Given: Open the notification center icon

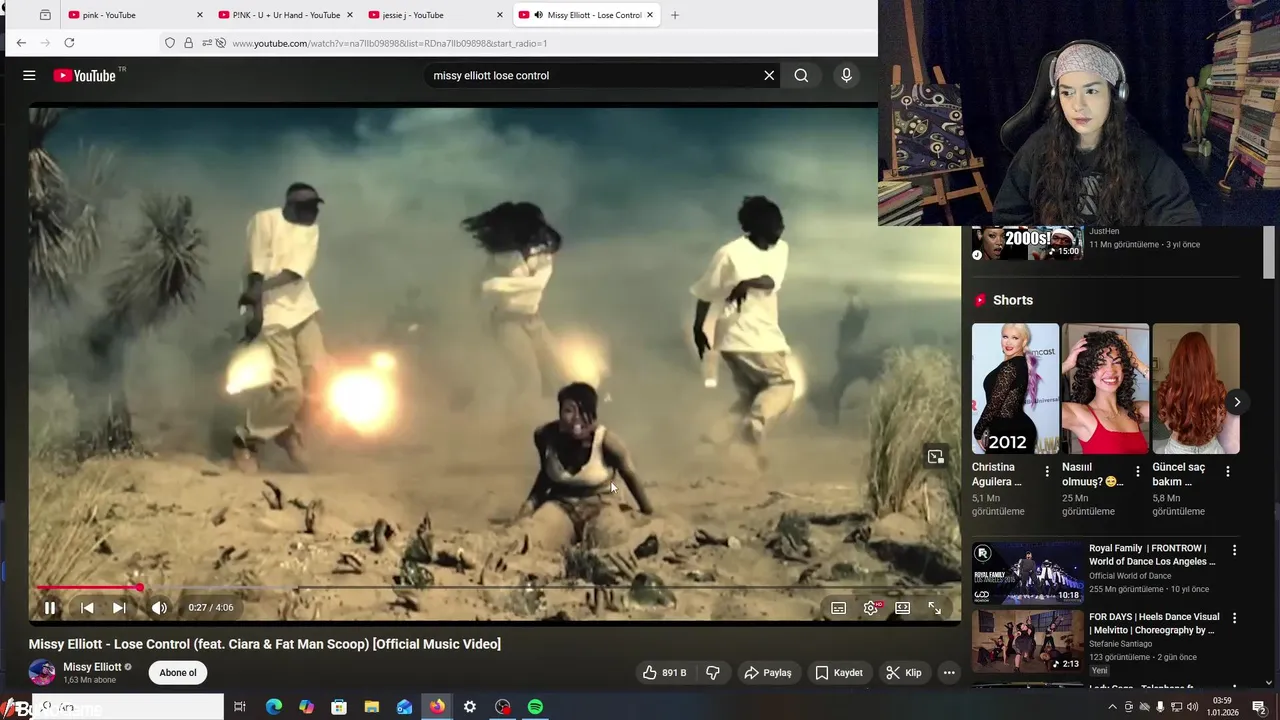Looking at the screenshot, I should pos(1259,707).
